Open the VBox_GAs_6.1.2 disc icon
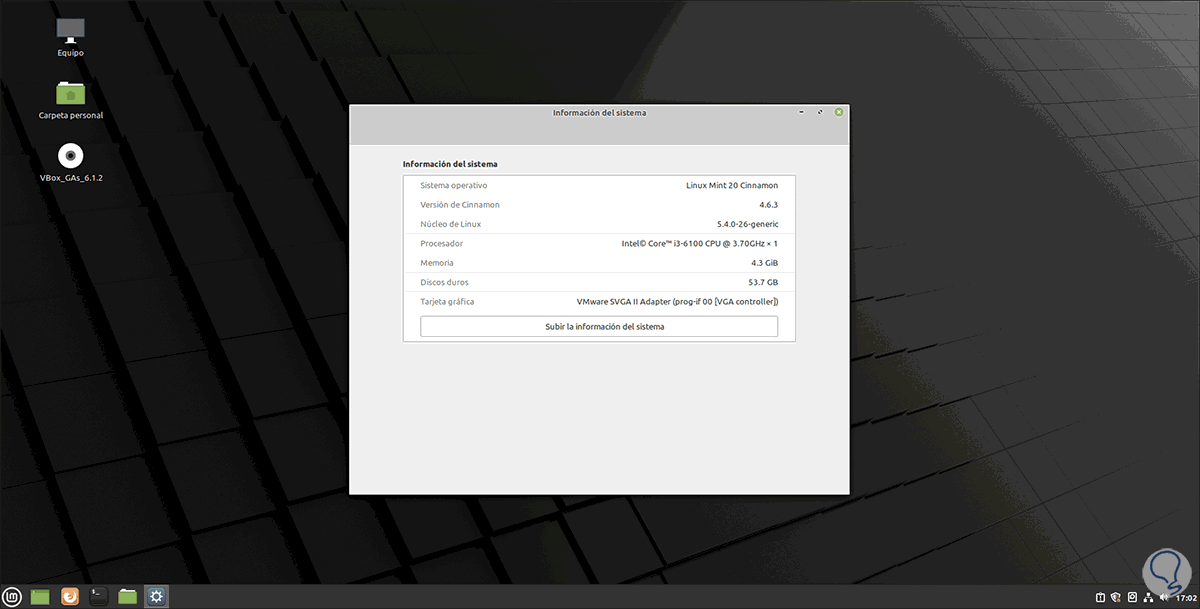This screenshot has width=1200, height=609. 69,157
